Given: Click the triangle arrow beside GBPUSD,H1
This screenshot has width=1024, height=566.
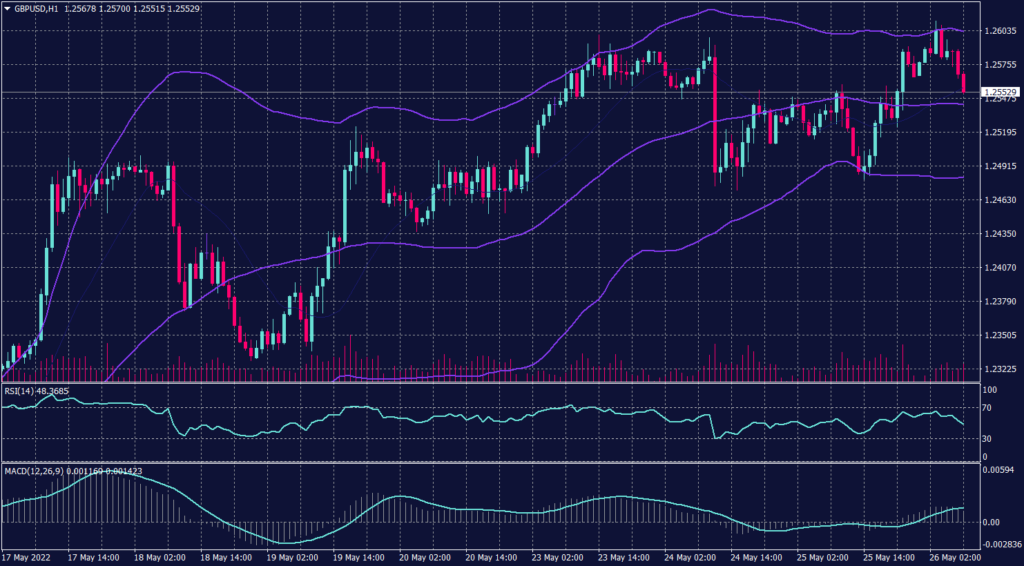Looking at the screenshot, I should coord(7,9).
